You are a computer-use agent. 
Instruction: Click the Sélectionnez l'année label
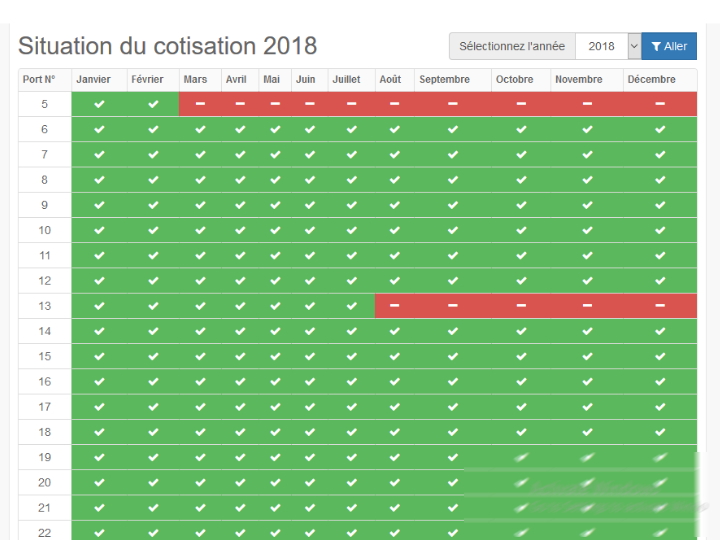pos(513,46)
